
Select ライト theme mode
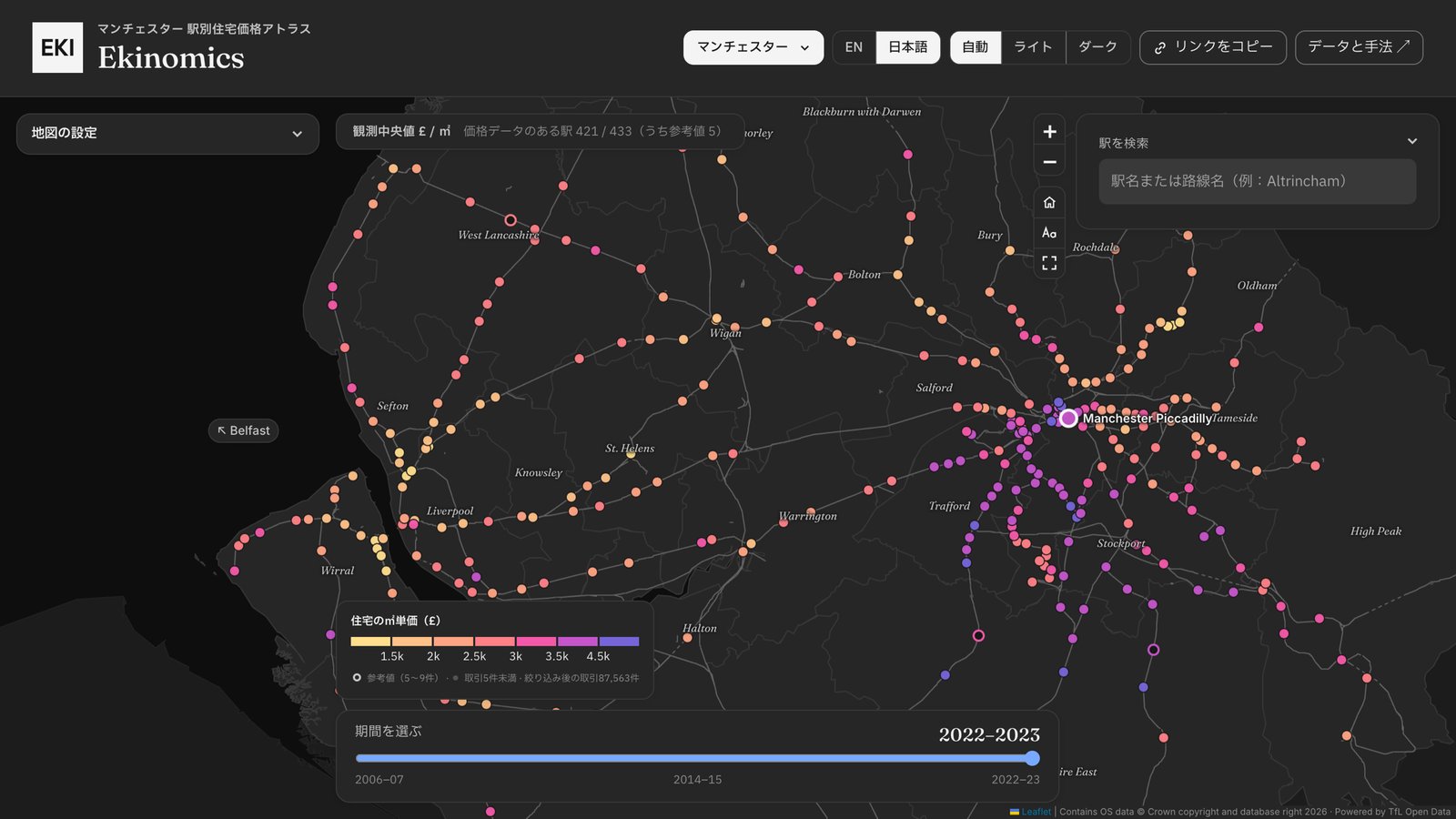point(1033,47)
